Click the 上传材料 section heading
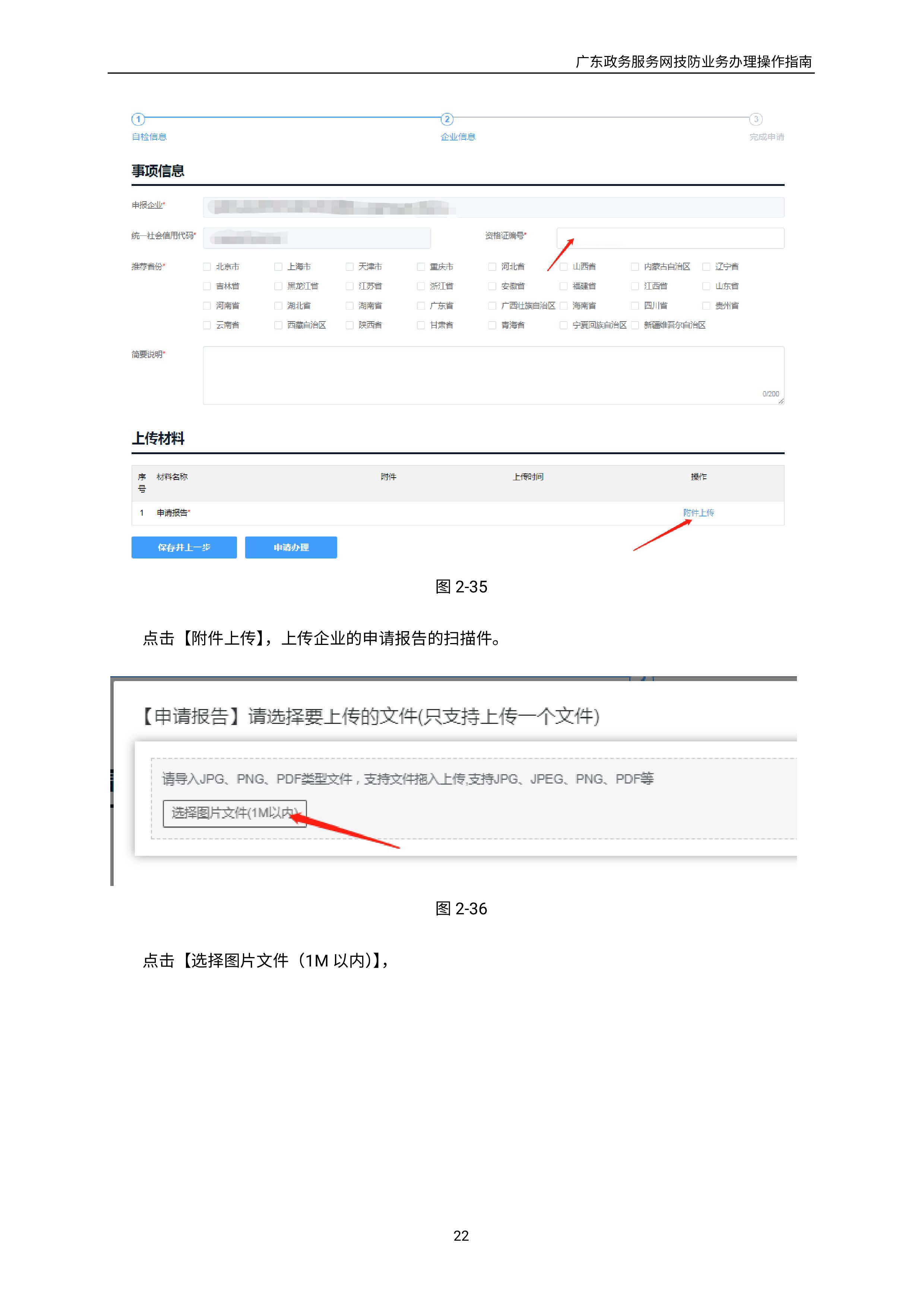This screenshot has height=1307, width=924. (158, 438)
